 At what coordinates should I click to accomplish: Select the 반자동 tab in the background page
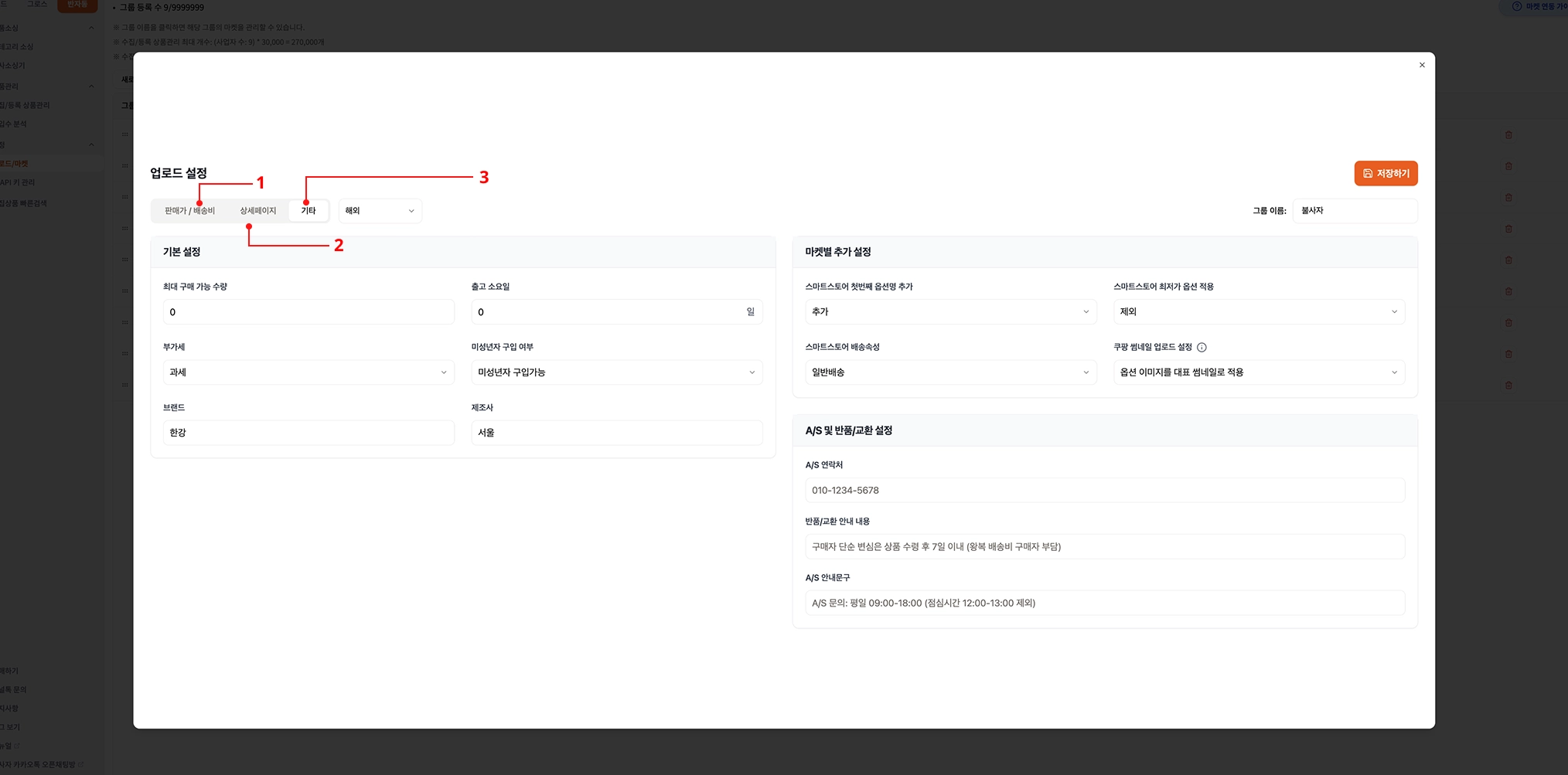pyautogui.click(x=77, y=5)
